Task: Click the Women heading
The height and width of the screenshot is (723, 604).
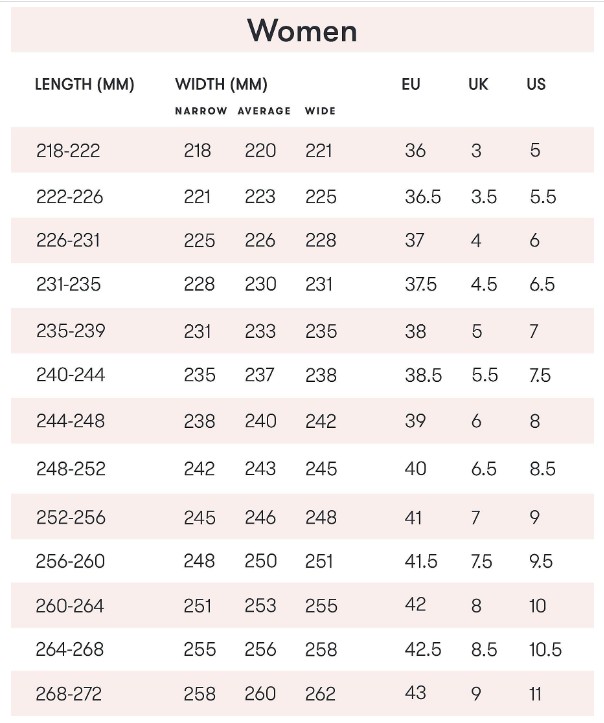Action: click(x=302, y=30)
